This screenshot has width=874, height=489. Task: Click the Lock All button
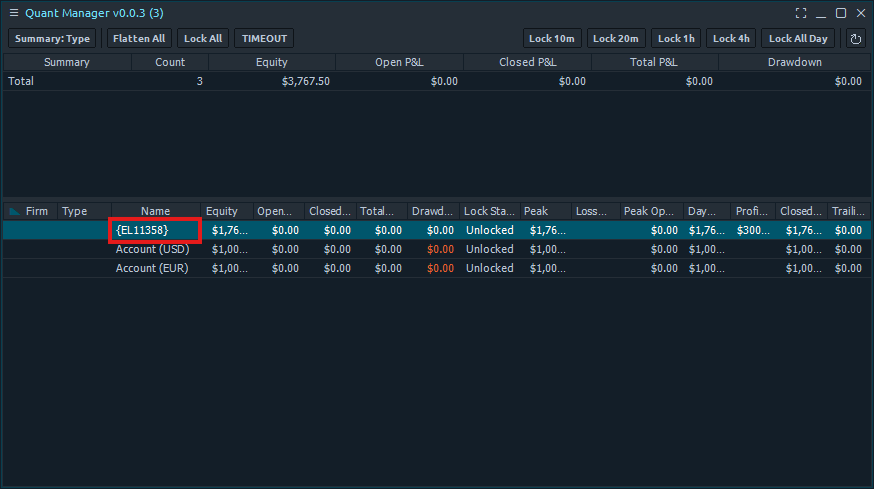click(x=203, y=39)
